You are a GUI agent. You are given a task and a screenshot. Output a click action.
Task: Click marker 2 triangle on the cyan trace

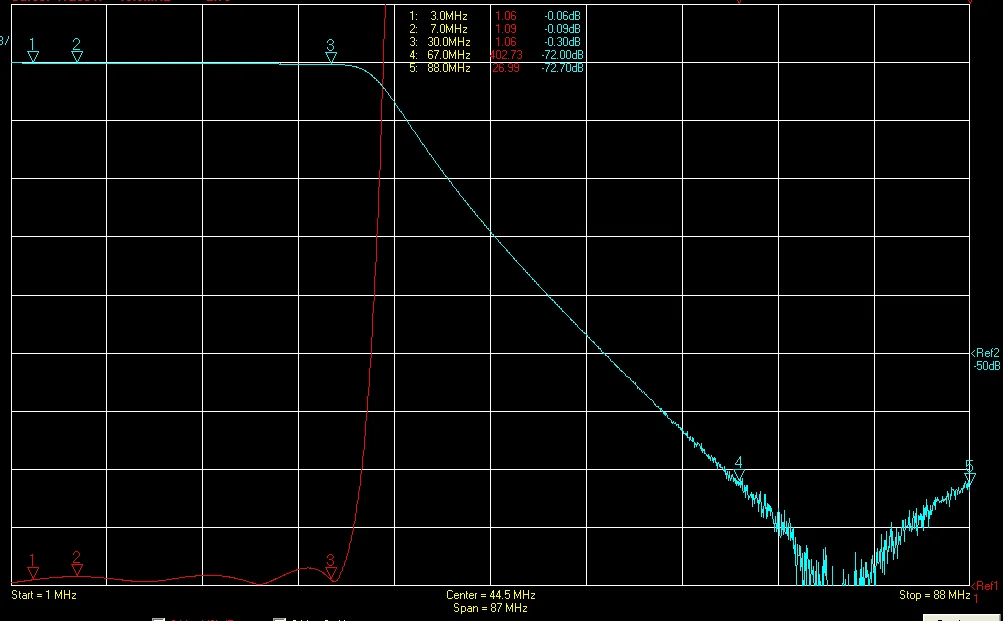77,55
